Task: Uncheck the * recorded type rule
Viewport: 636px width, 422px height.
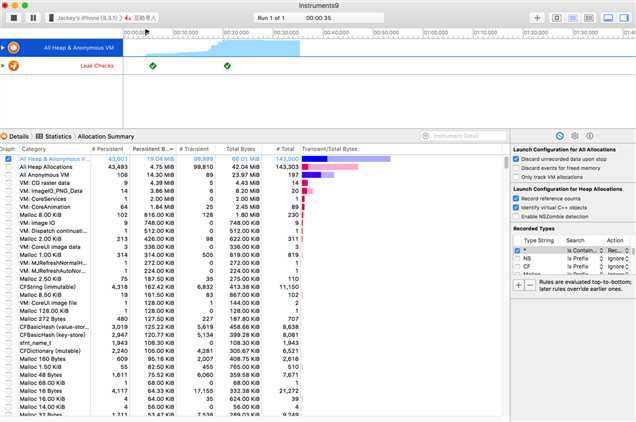Action: [517, 251]
